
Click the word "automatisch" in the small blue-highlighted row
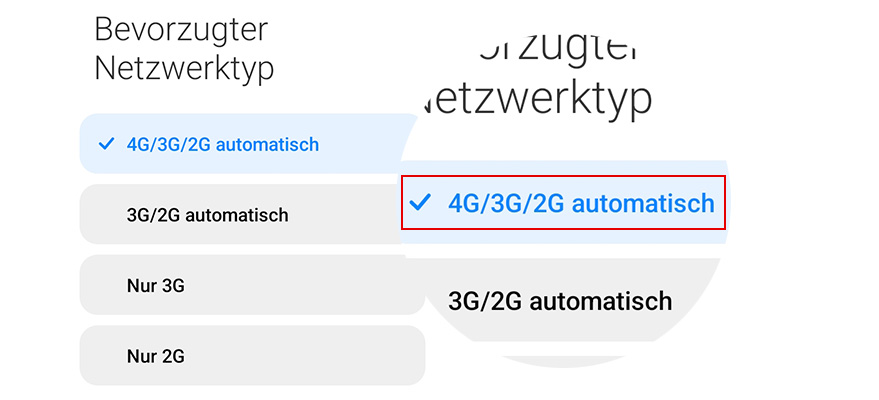(x=267, y=145)
